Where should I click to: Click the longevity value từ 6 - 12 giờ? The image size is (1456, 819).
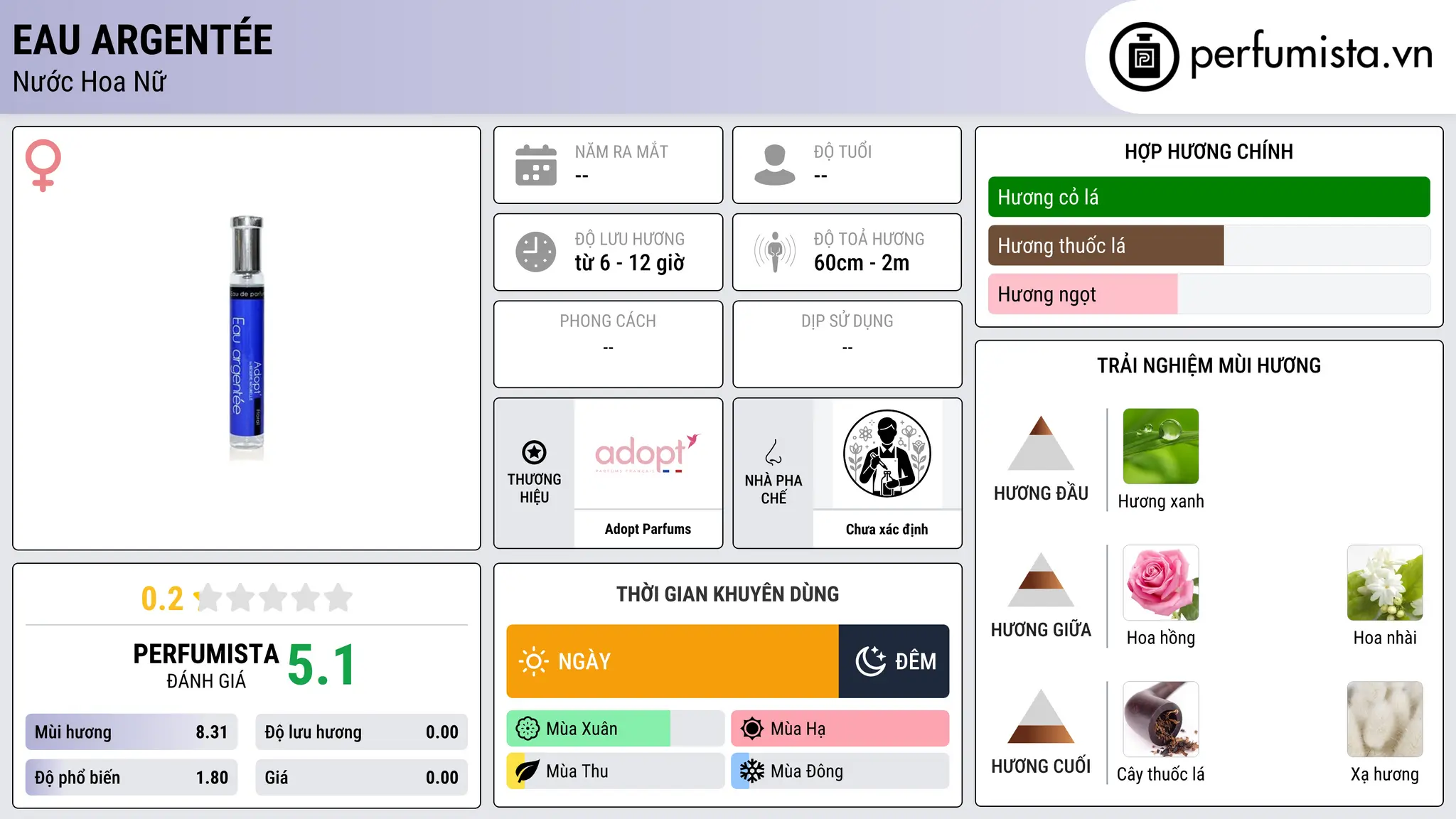[x=630, y=263]
